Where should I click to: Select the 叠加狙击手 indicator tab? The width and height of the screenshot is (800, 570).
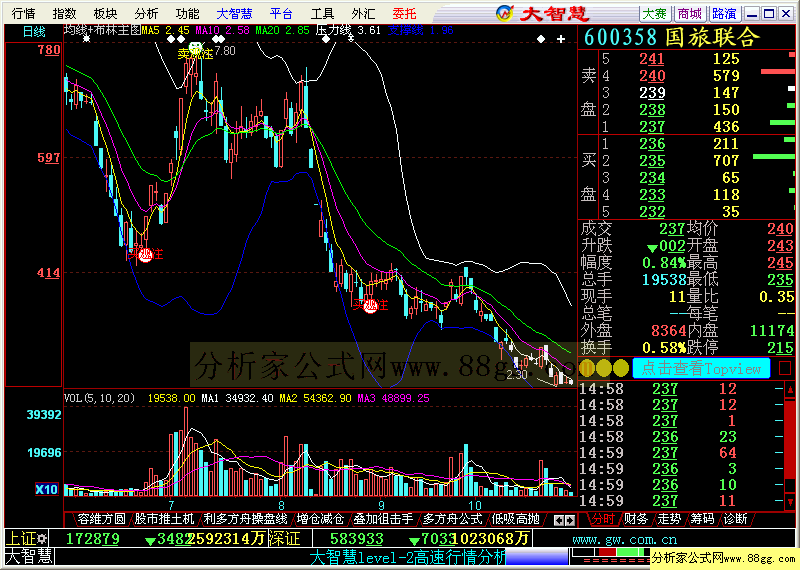(383, 519)
